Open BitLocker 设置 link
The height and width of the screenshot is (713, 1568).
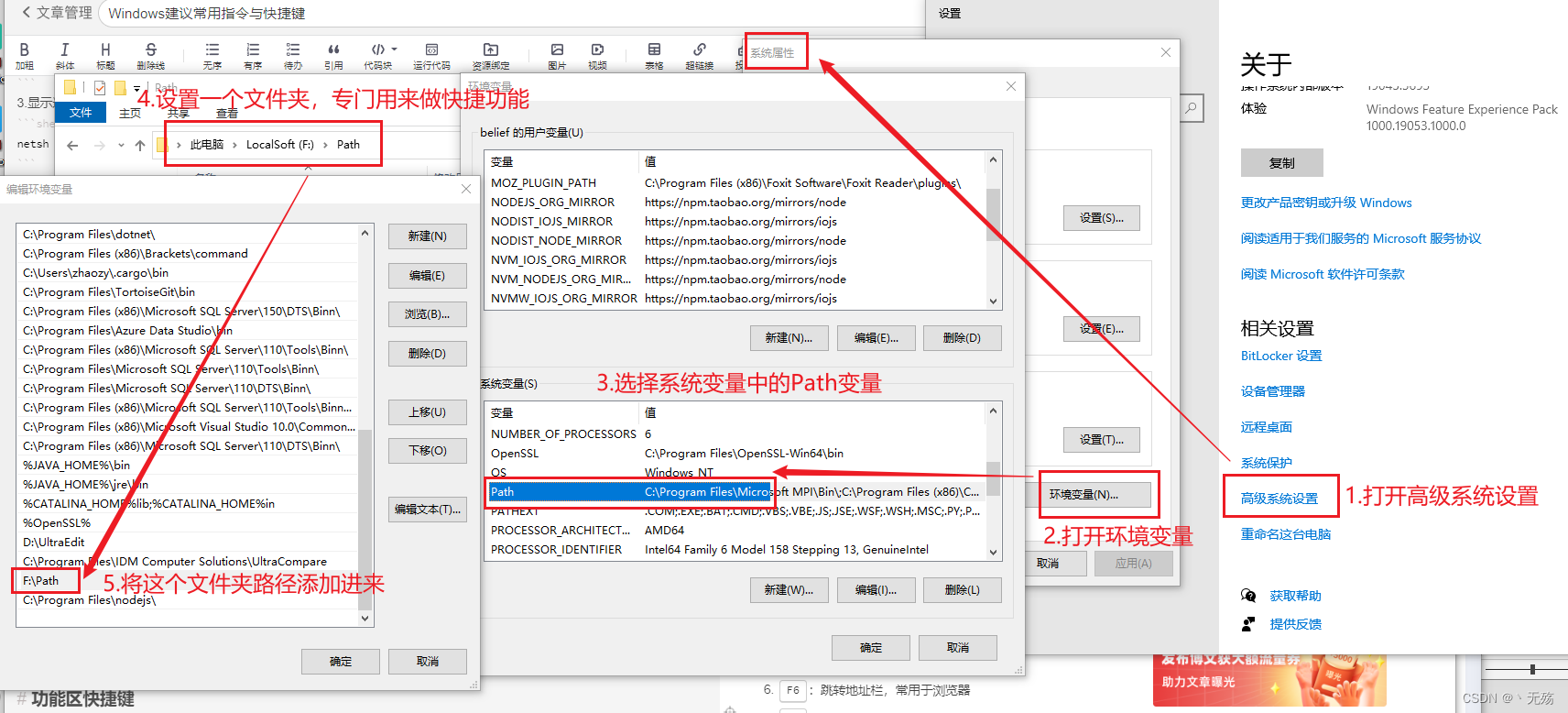[x=1280, y=356]
